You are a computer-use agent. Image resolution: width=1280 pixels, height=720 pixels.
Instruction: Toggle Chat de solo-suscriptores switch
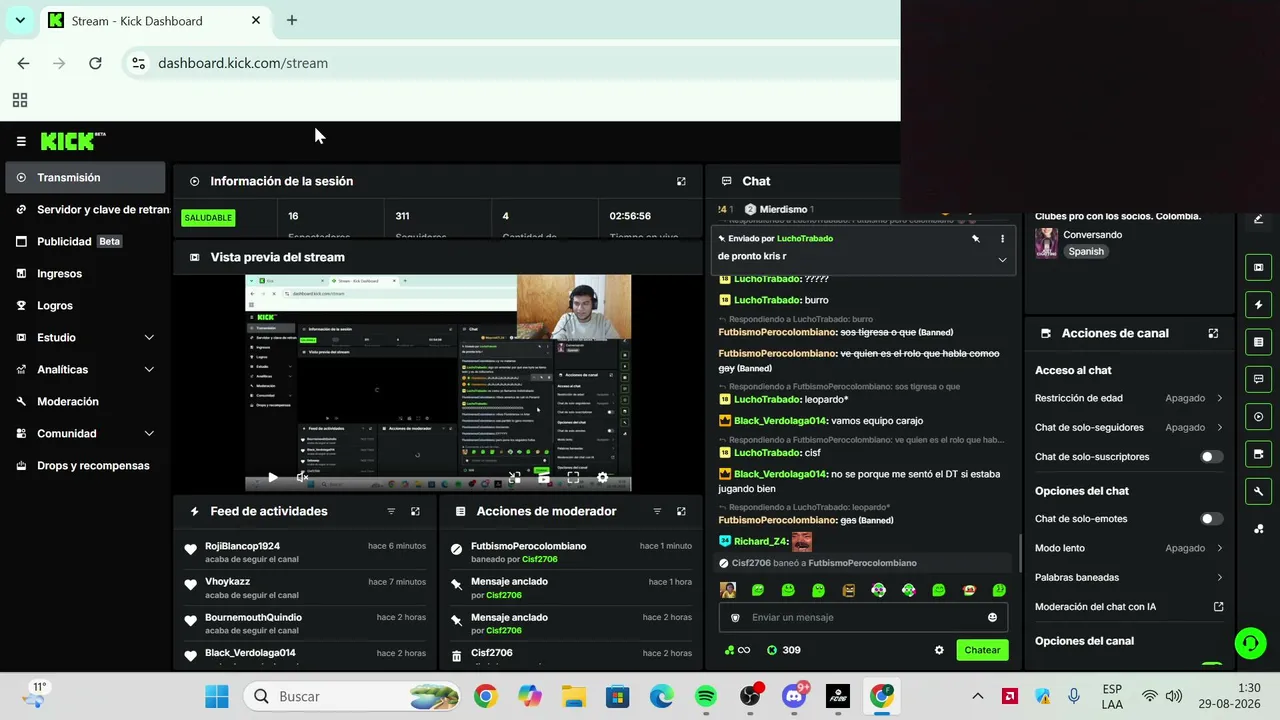pyautogui.click(x=1211, y=457)
